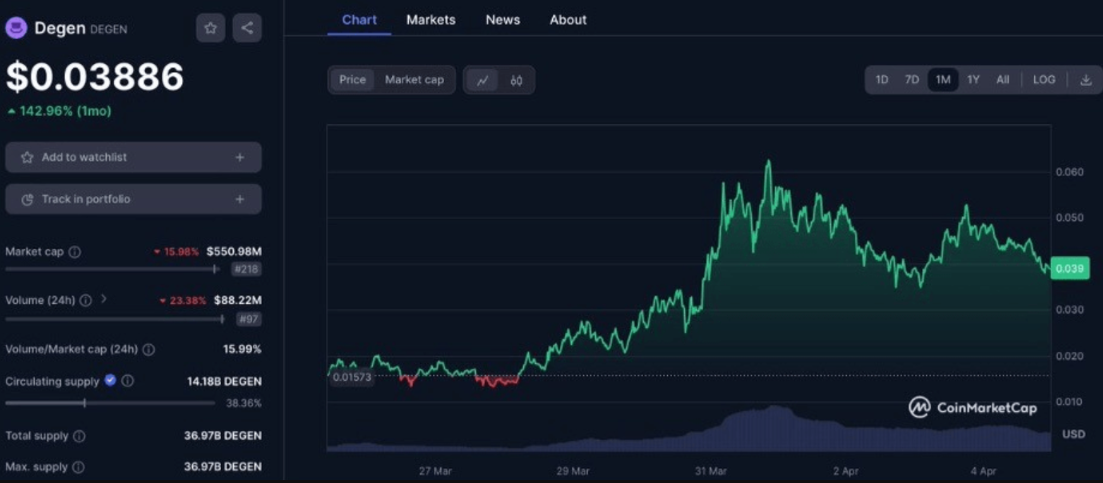Viewport: 1103px width, 483px height.
Task: Open the share icon button
Action: (247, 28)
